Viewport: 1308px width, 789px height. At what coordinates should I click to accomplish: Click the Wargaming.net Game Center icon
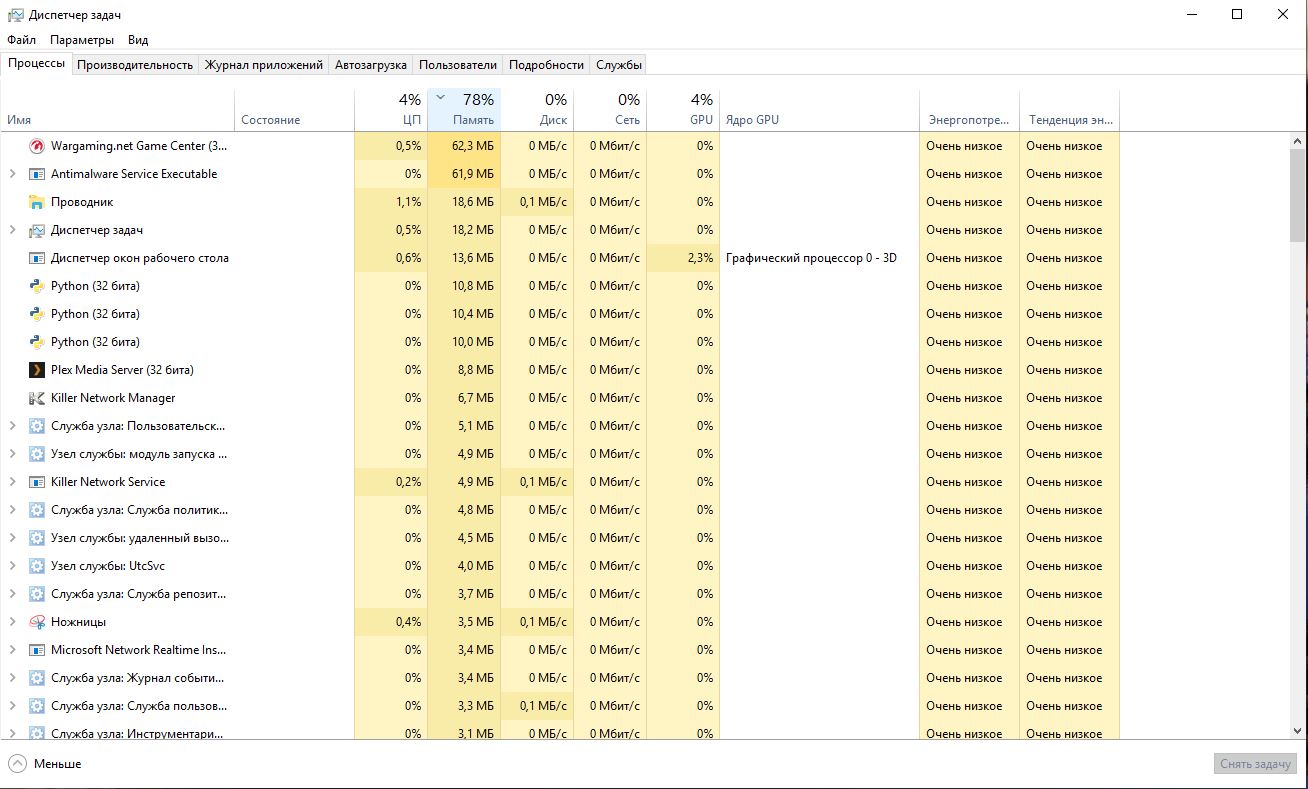(37, 146)
